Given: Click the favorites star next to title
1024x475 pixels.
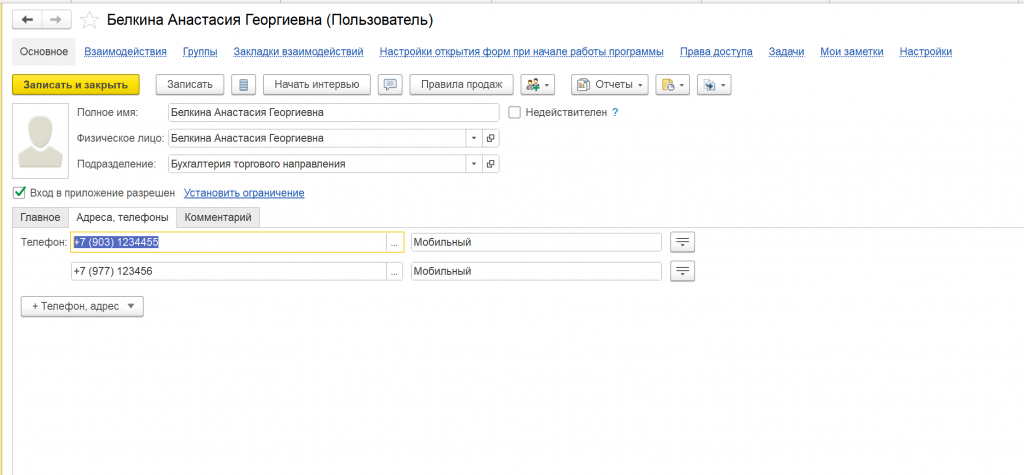Looking at the screenshot, I should tap(90, 20).
